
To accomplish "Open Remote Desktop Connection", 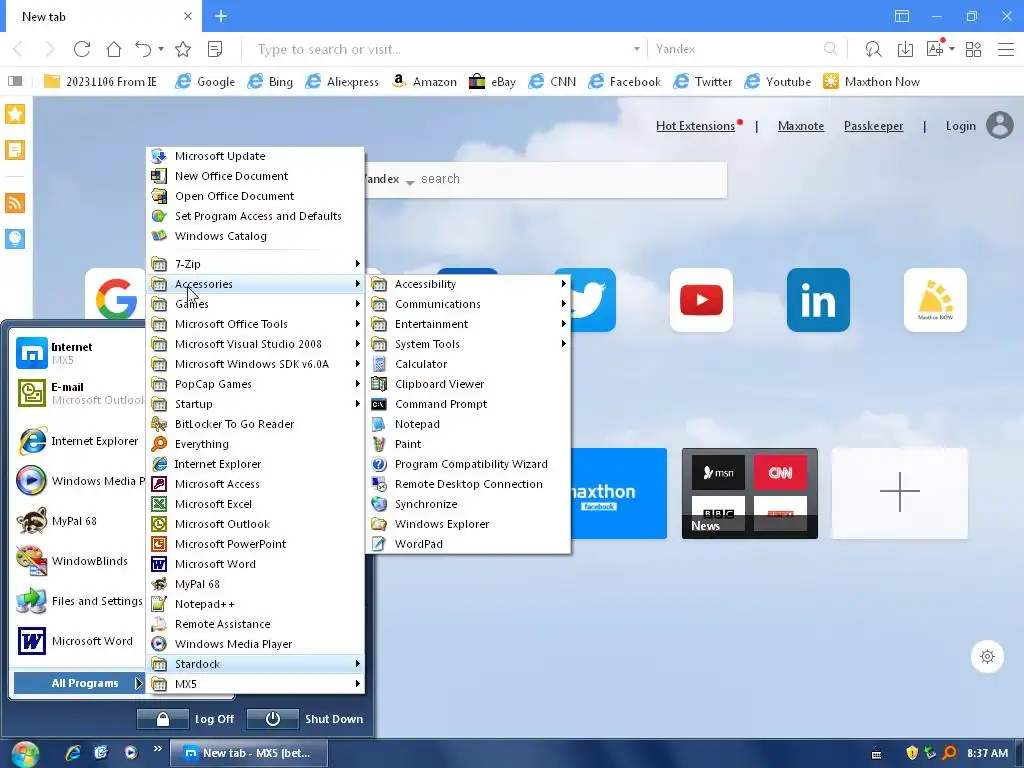I will (x=468, y=484).
